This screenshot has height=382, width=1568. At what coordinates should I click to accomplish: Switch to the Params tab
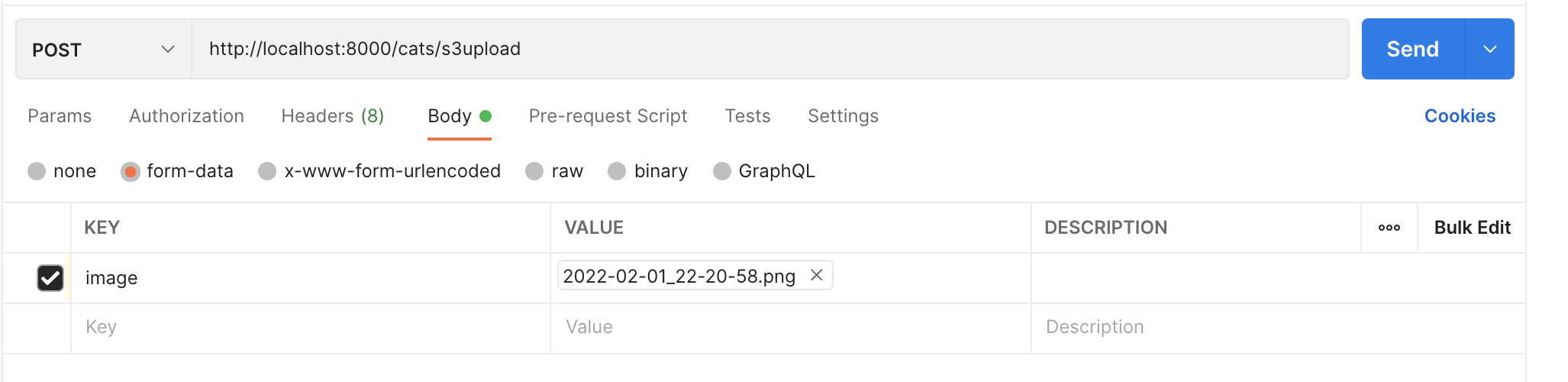coord(60,116)
